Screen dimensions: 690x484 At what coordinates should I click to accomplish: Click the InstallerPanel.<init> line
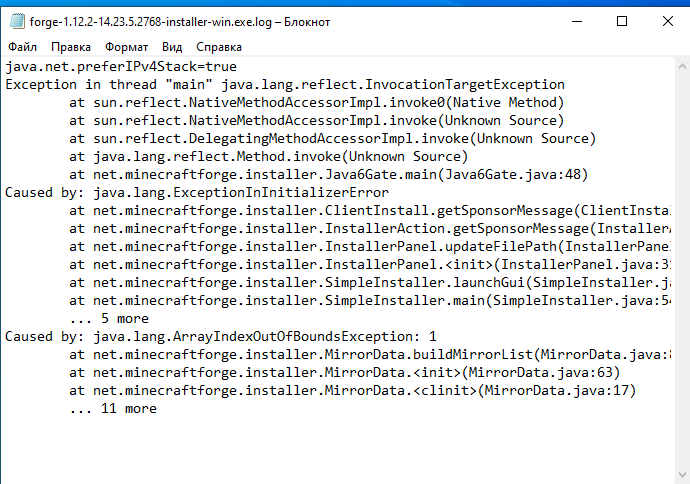pos(370,265)
